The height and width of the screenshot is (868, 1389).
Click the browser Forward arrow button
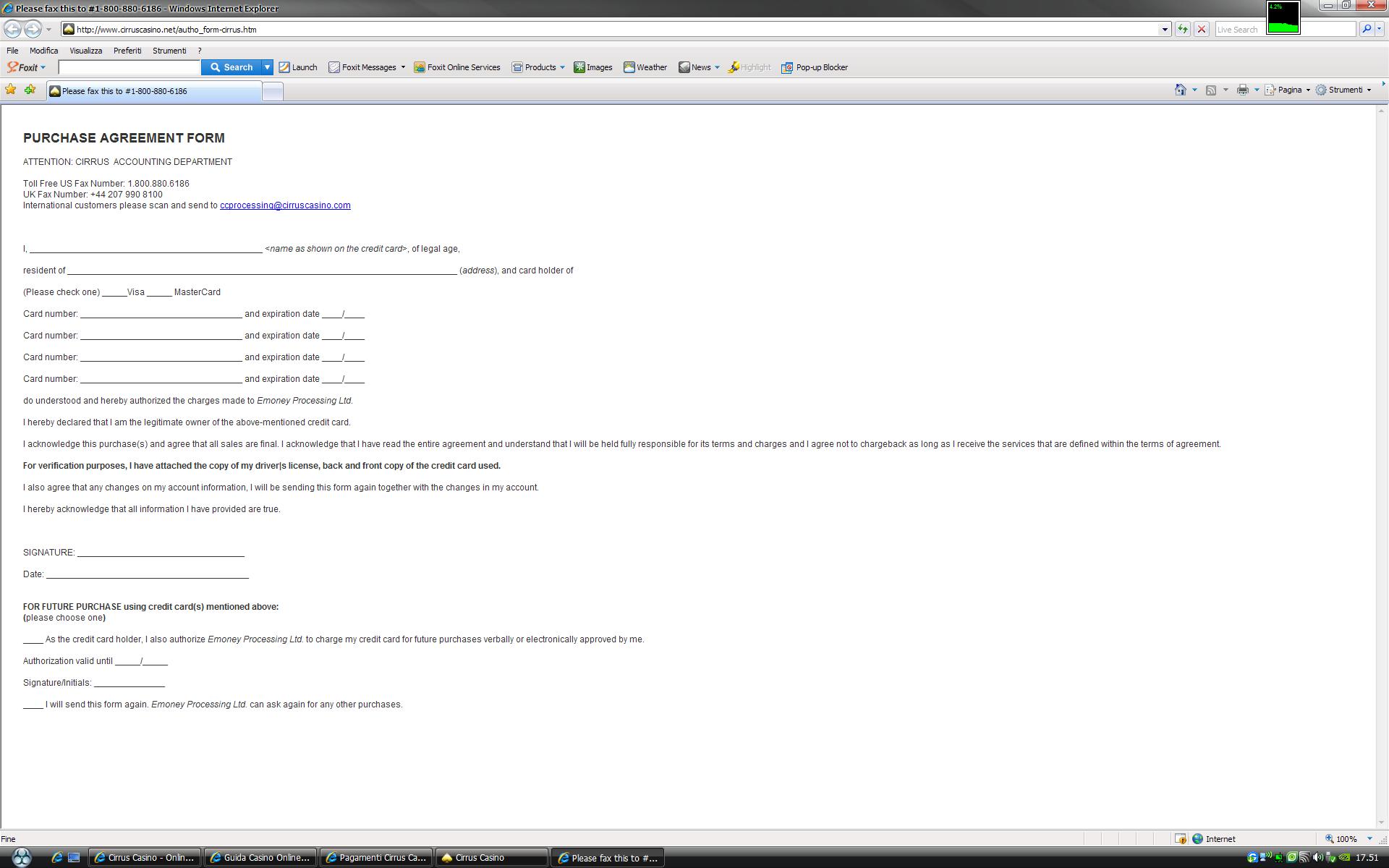point(33,29)
